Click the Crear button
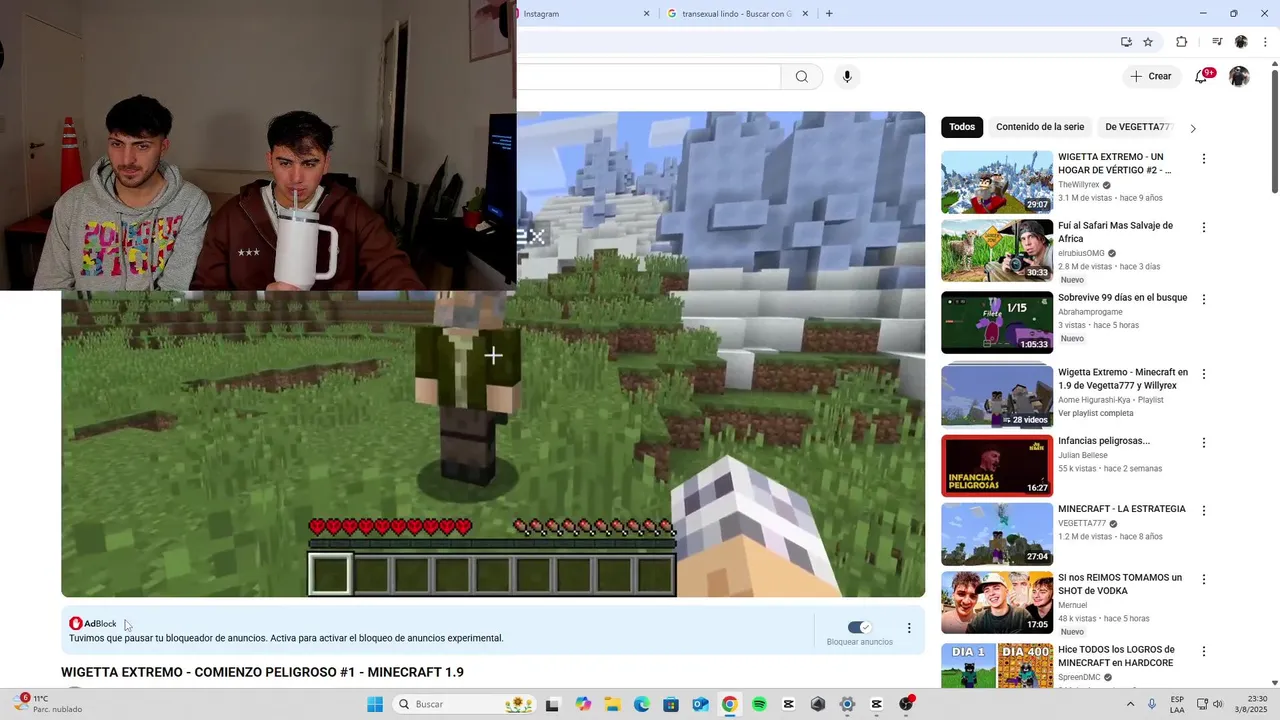 point(1150,77)
